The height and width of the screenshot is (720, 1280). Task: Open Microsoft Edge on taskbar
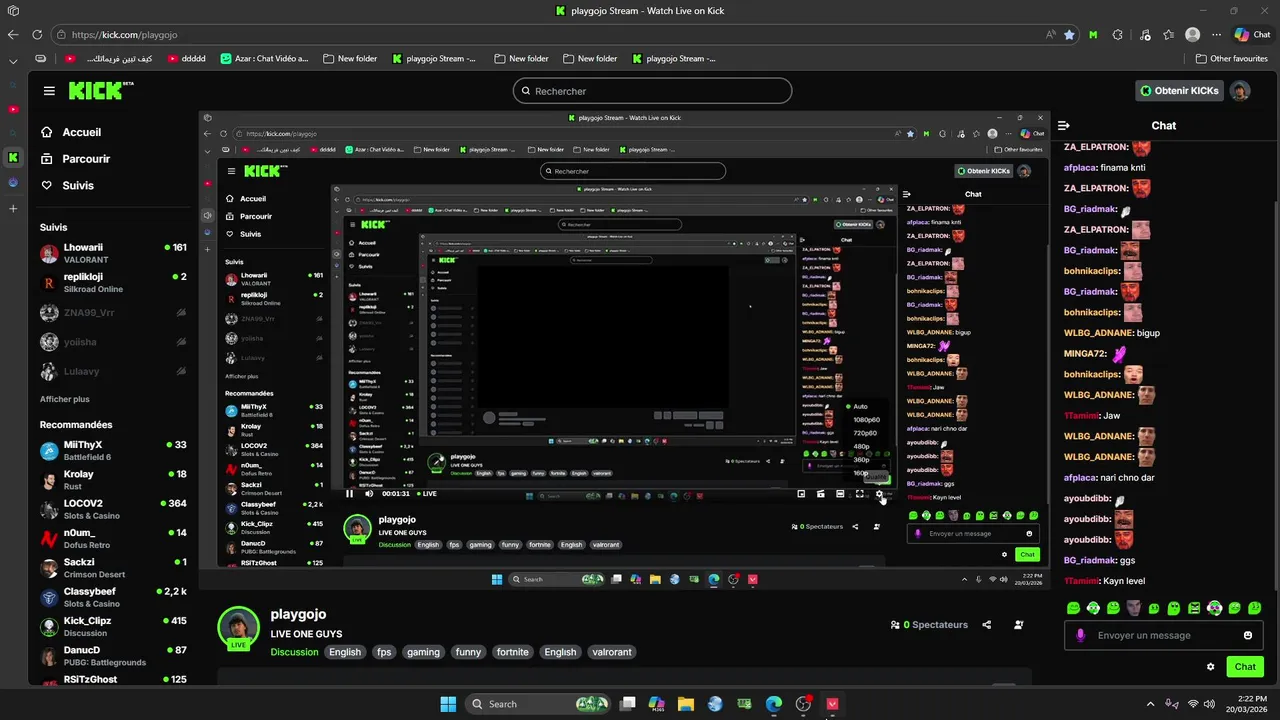[774, 704]
